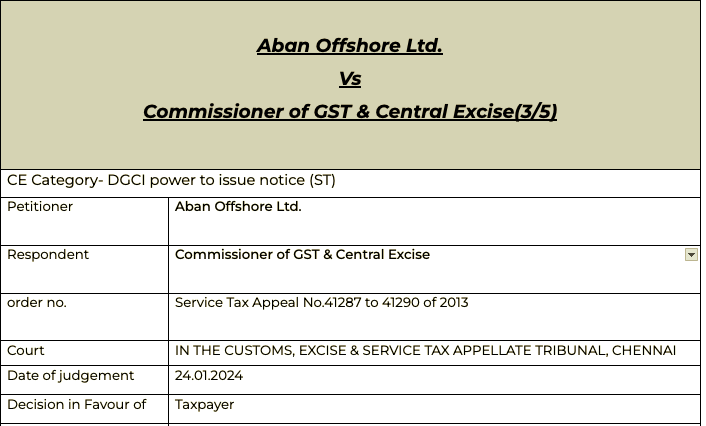The height and width of the screenshot is (426, 706).
Task: Click the blank space below the appeal number
Action: tap(434, 325)
